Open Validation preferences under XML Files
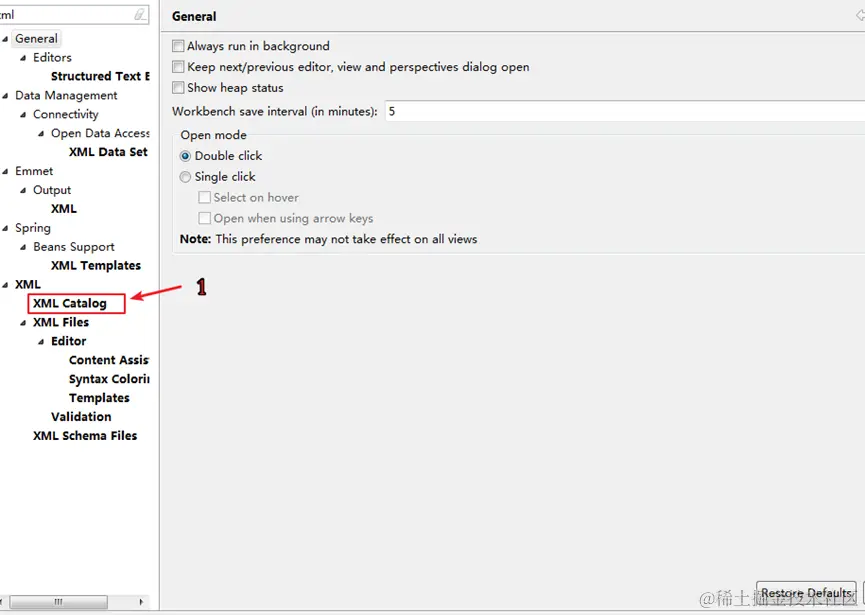 pyautogui.click(x=81, y=416)
